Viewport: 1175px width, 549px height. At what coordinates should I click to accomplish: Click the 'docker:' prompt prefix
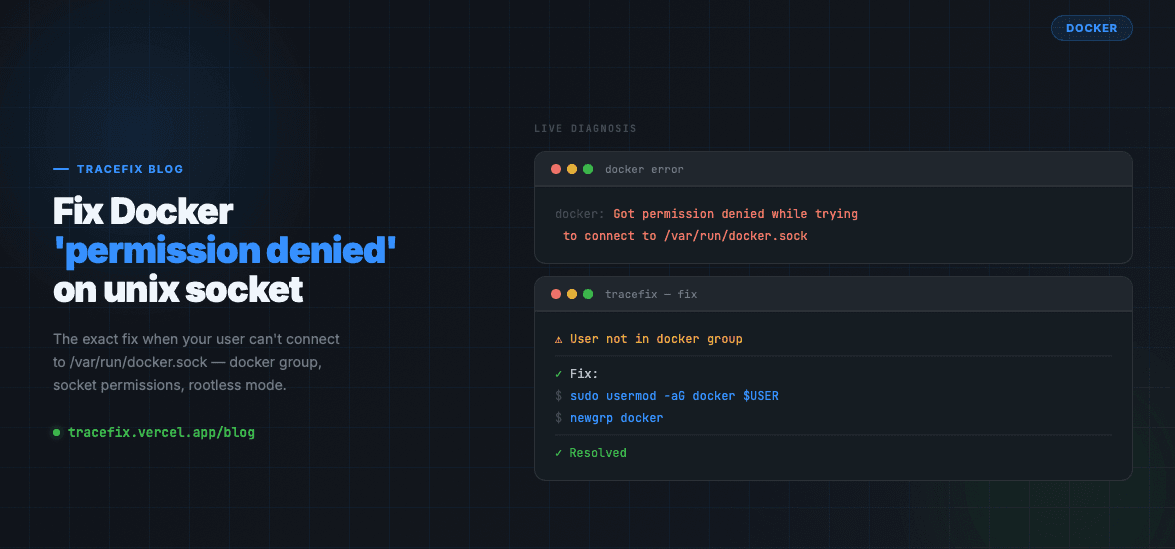click(x=580, y=214)
